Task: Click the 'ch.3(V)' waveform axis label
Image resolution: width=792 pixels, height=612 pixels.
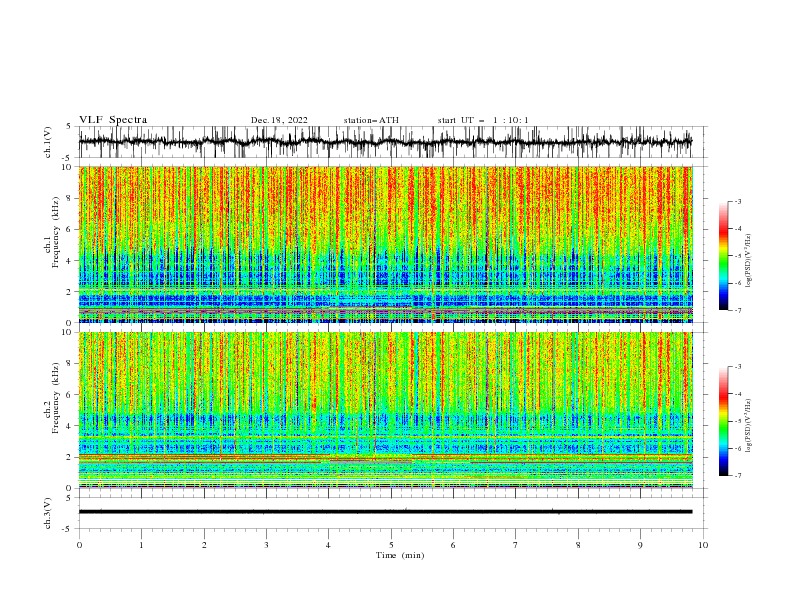Action: pos(48,513)
